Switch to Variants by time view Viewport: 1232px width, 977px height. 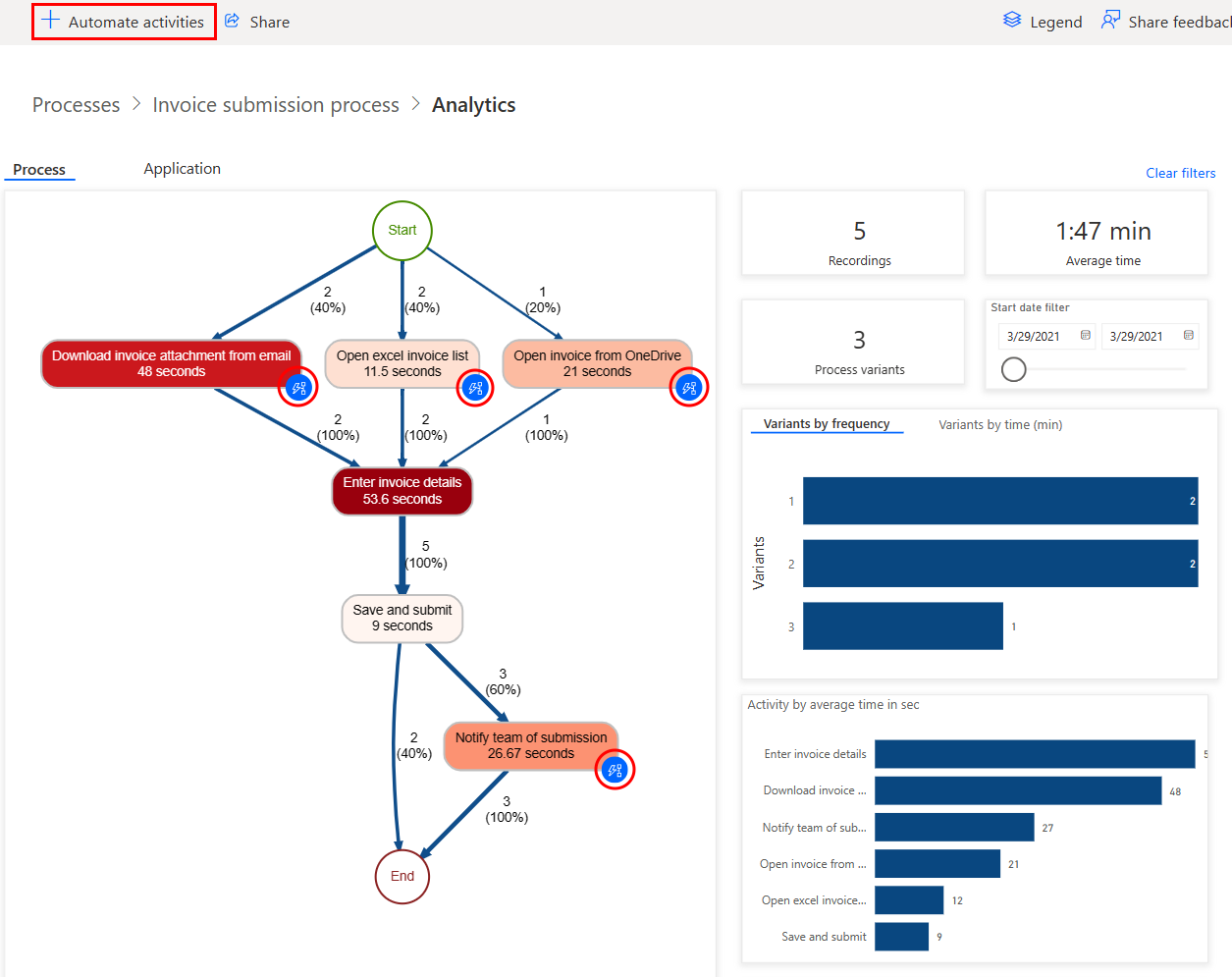(999, 424)
